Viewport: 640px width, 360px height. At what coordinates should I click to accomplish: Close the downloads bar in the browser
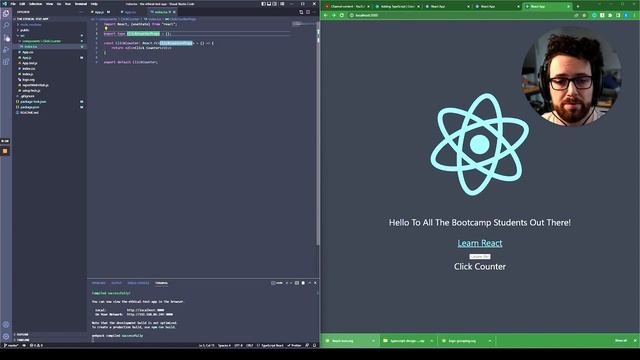pyautogui.click(x=635, y=340)
